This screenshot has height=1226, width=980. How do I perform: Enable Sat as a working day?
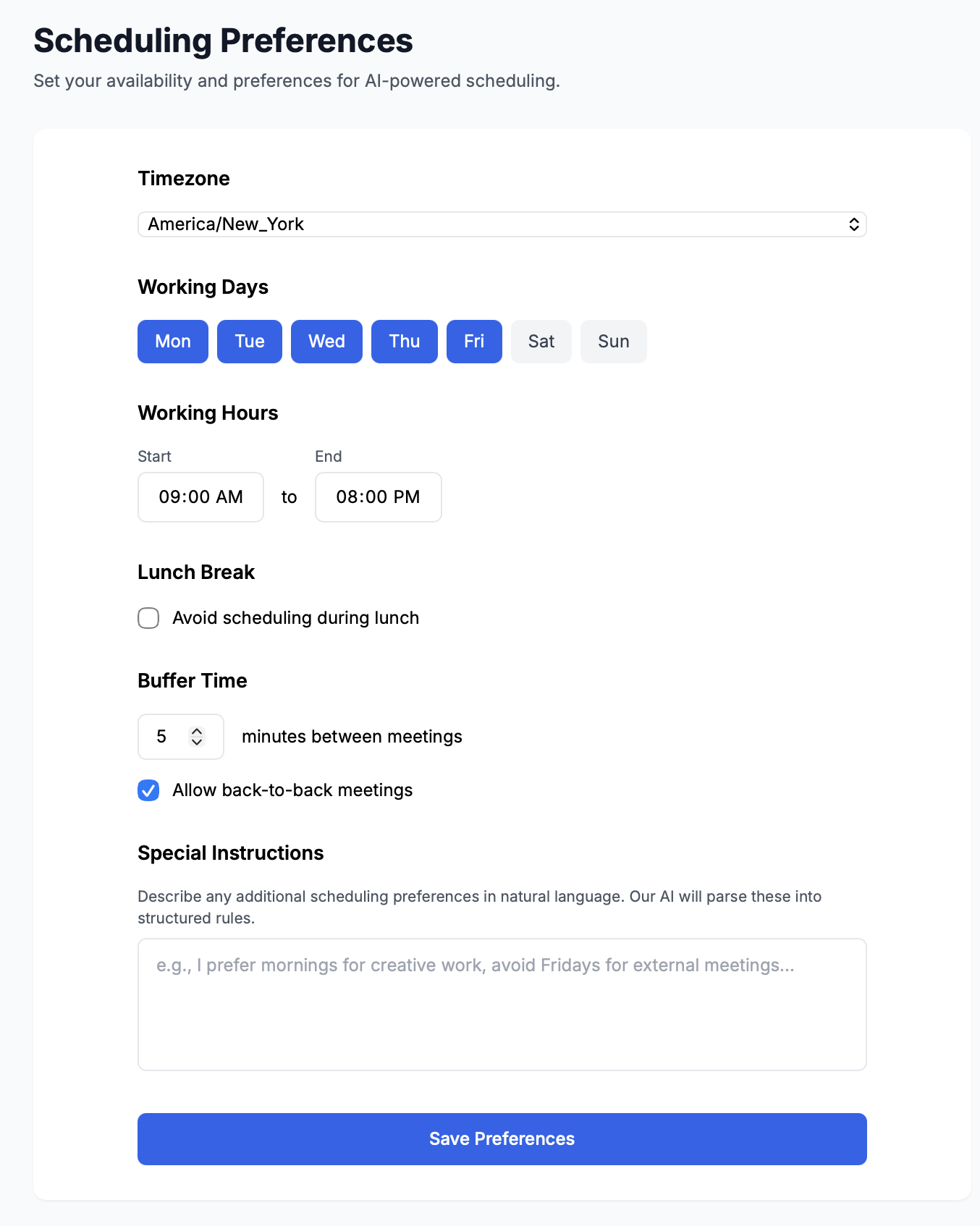(541, 342)
